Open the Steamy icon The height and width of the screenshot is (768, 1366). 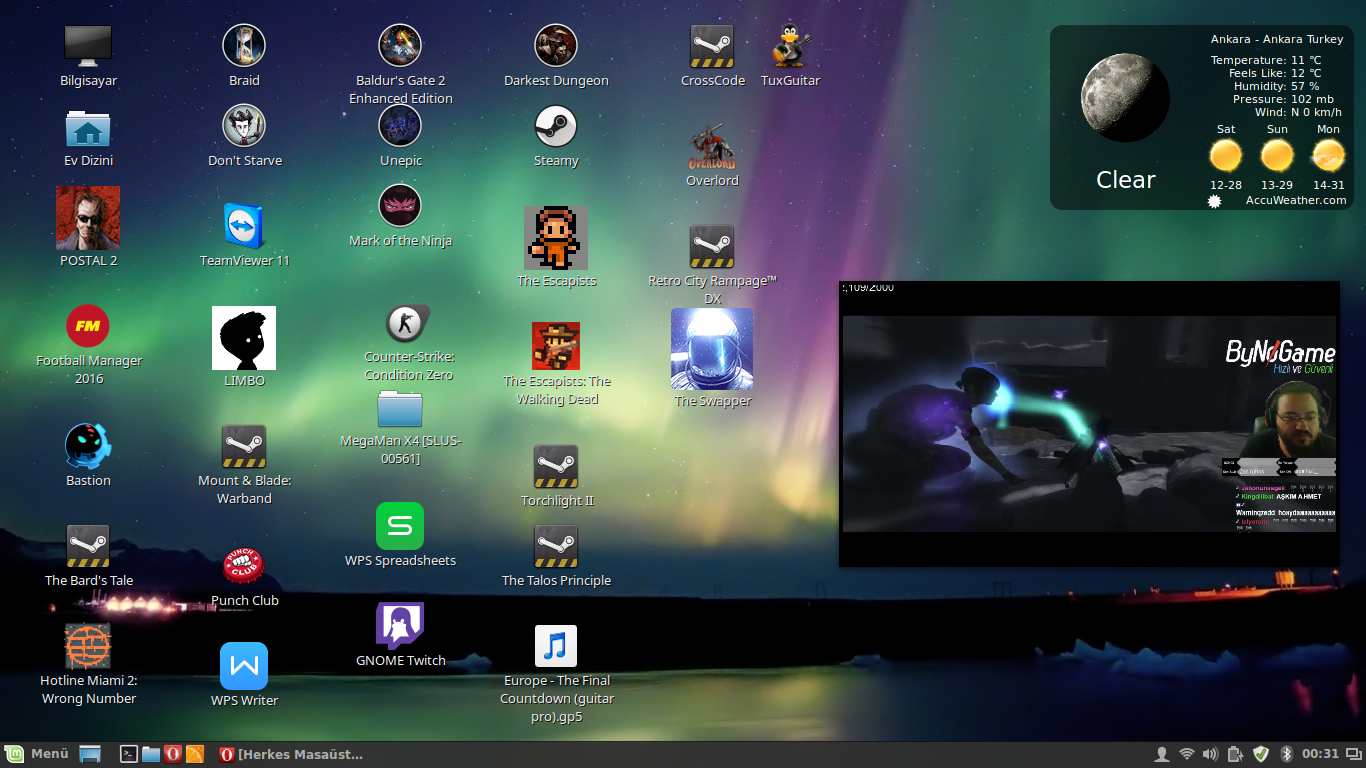556,126
